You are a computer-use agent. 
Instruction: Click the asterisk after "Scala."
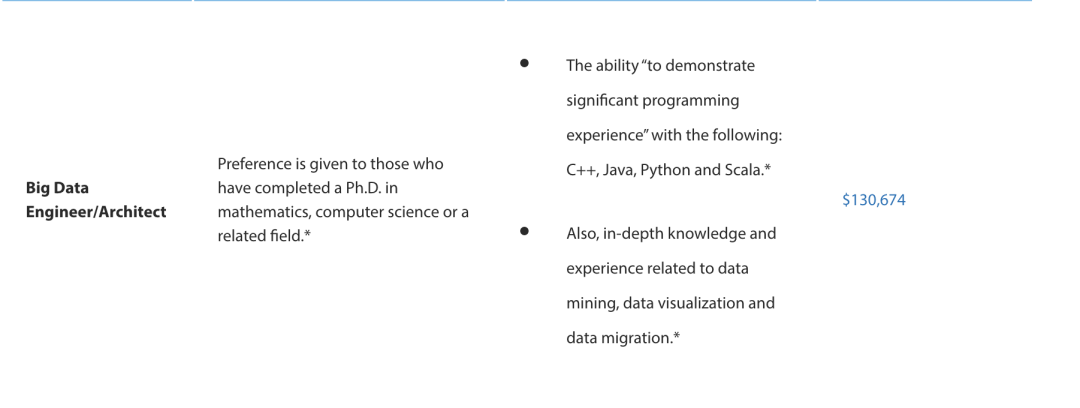766,170
